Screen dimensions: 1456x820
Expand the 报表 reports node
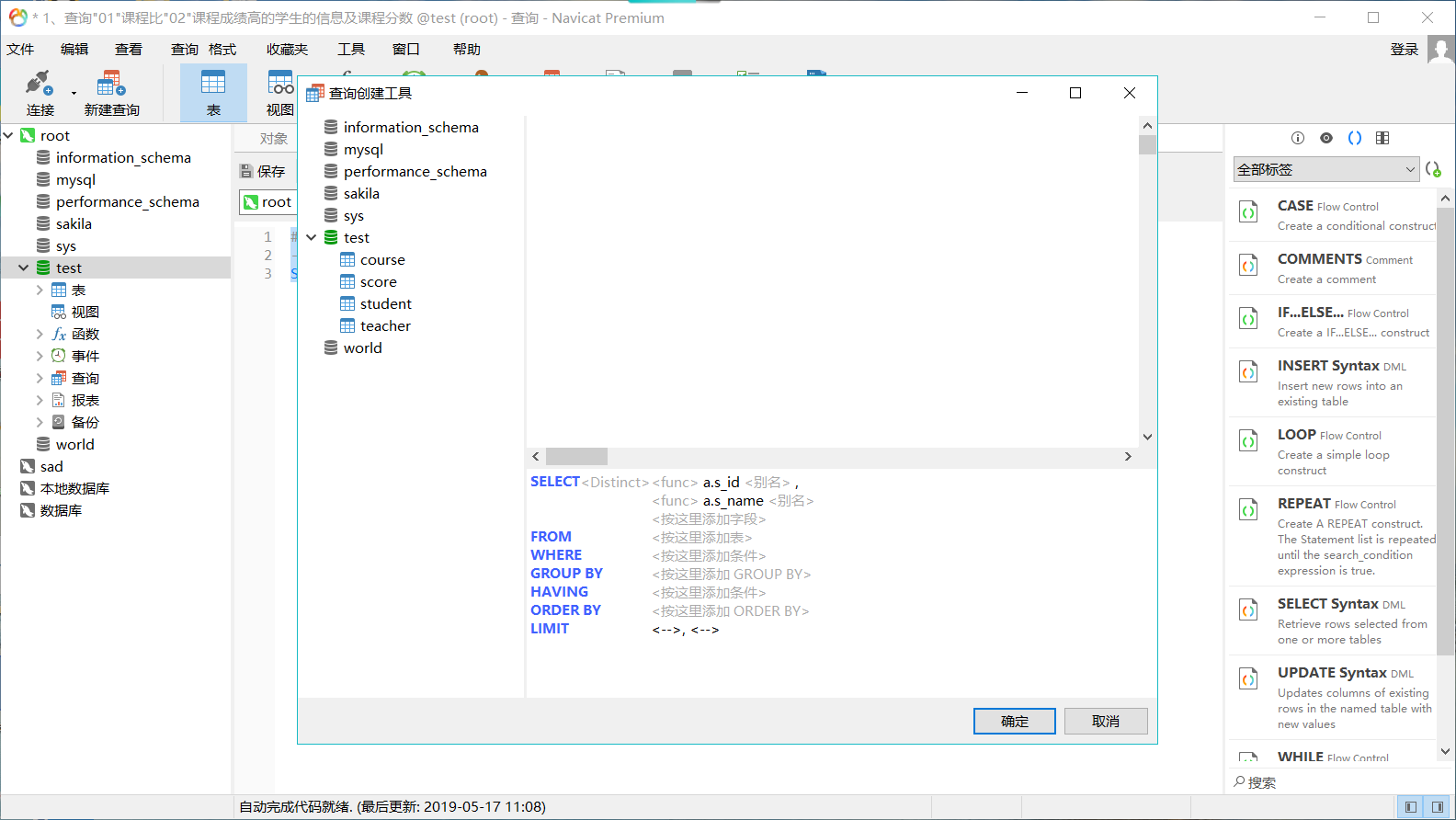point(40,401)
